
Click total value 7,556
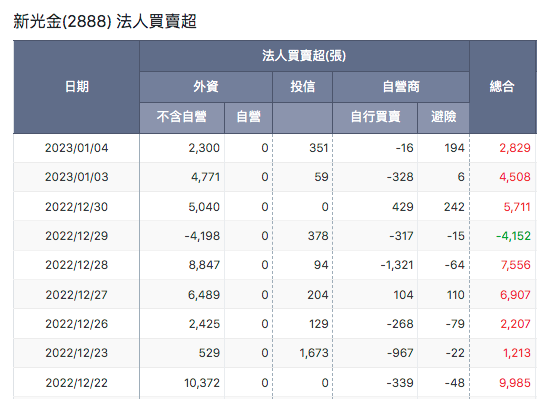[x=516, y=265]
